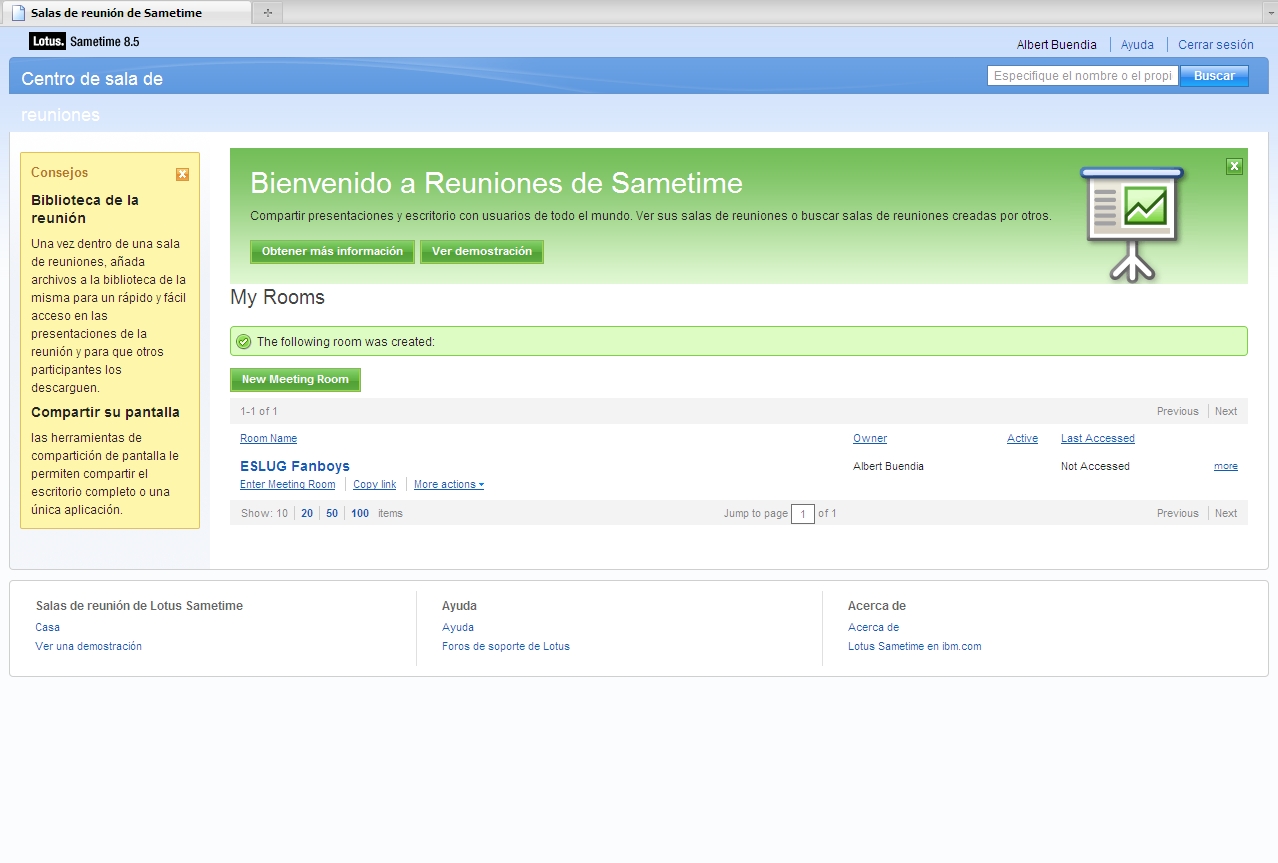
Task: Click the My Rooms heading
Action: 277,298
